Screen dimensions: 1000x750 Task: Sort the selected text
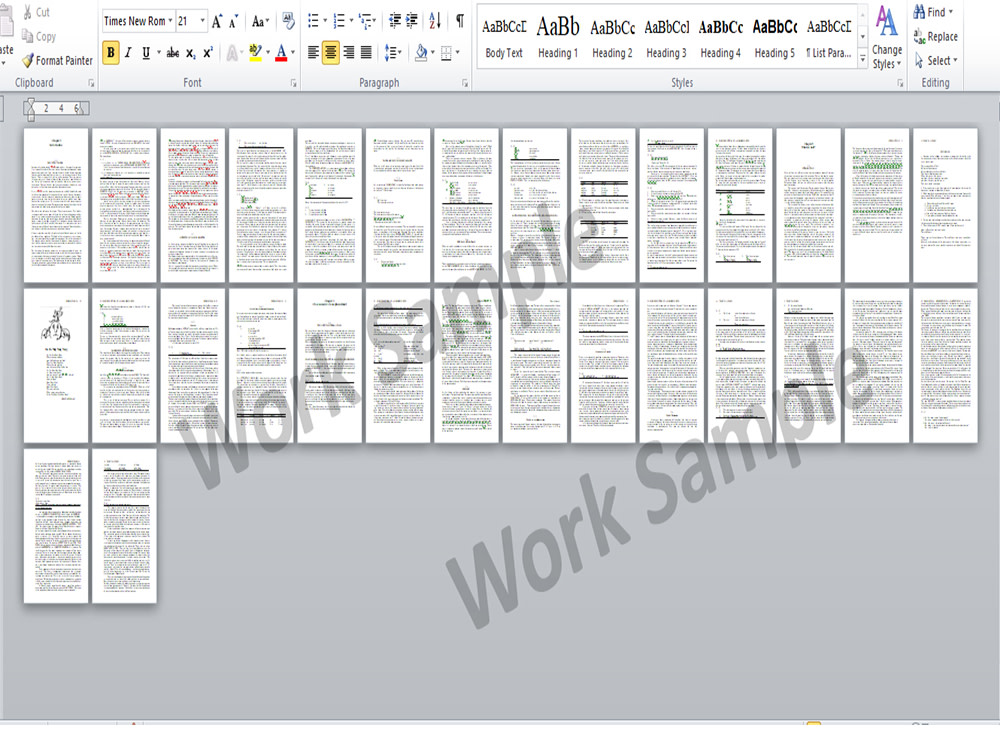point(435,22)
